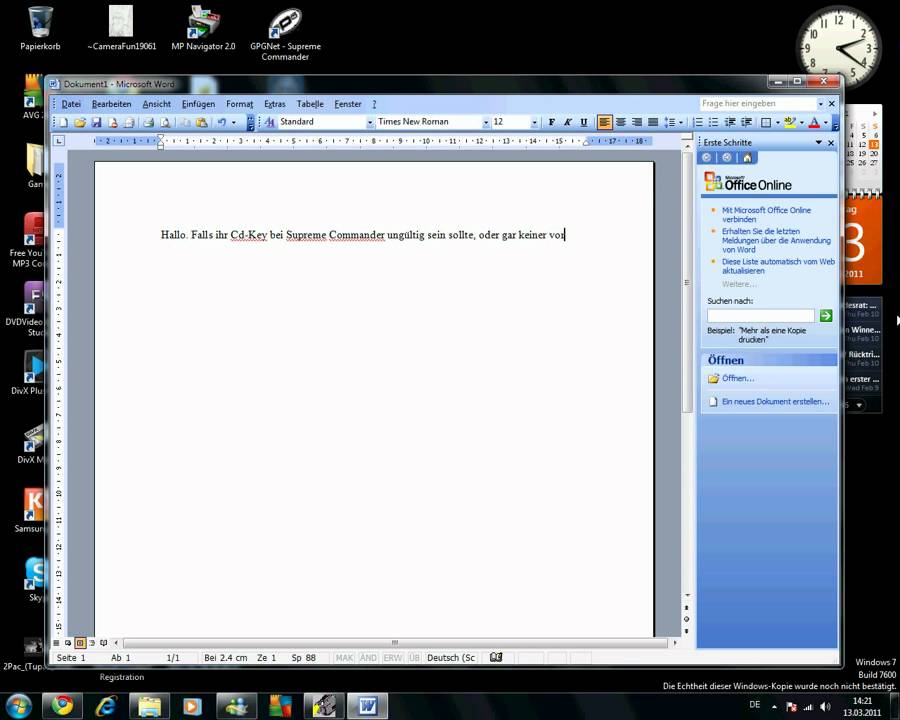Open the Erste Schritte task pane menu arrow
This screenshot has width=900, height=720.
click(819, 142)
